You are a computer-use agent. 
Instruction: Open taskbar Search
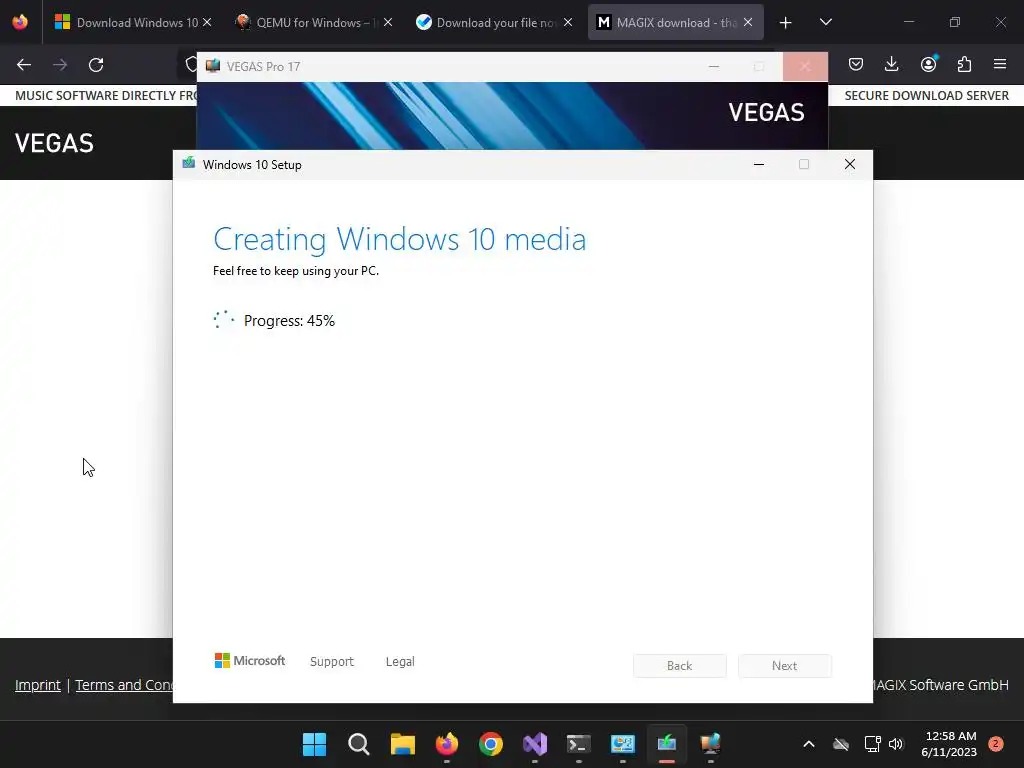point(359,744)
